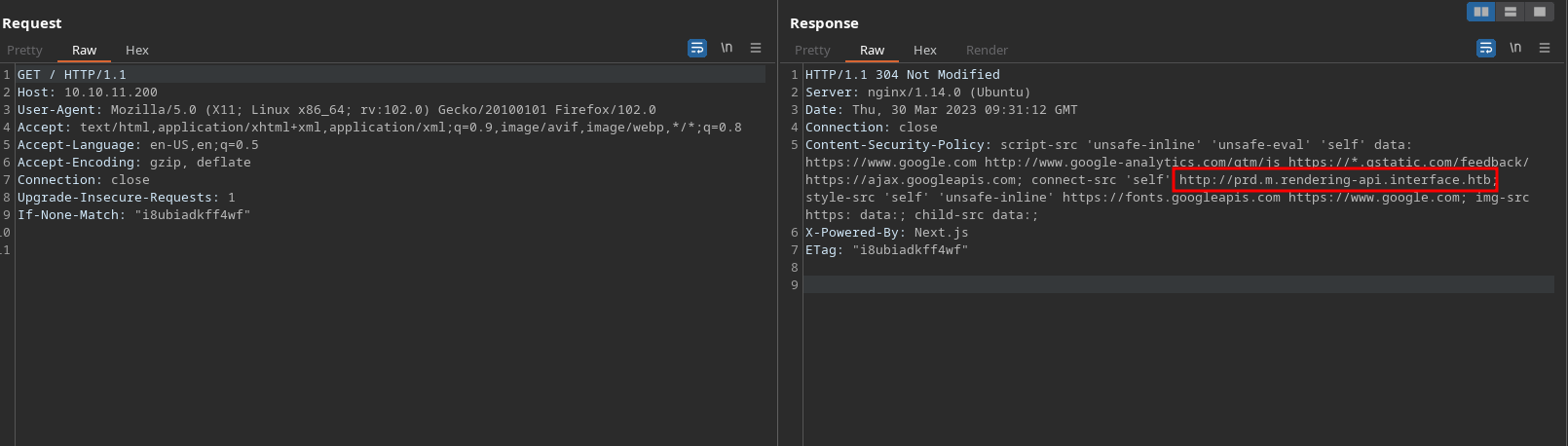Select the side-by-side layout icon
Screen dimensions: 1568x446
coord(1481,12)
